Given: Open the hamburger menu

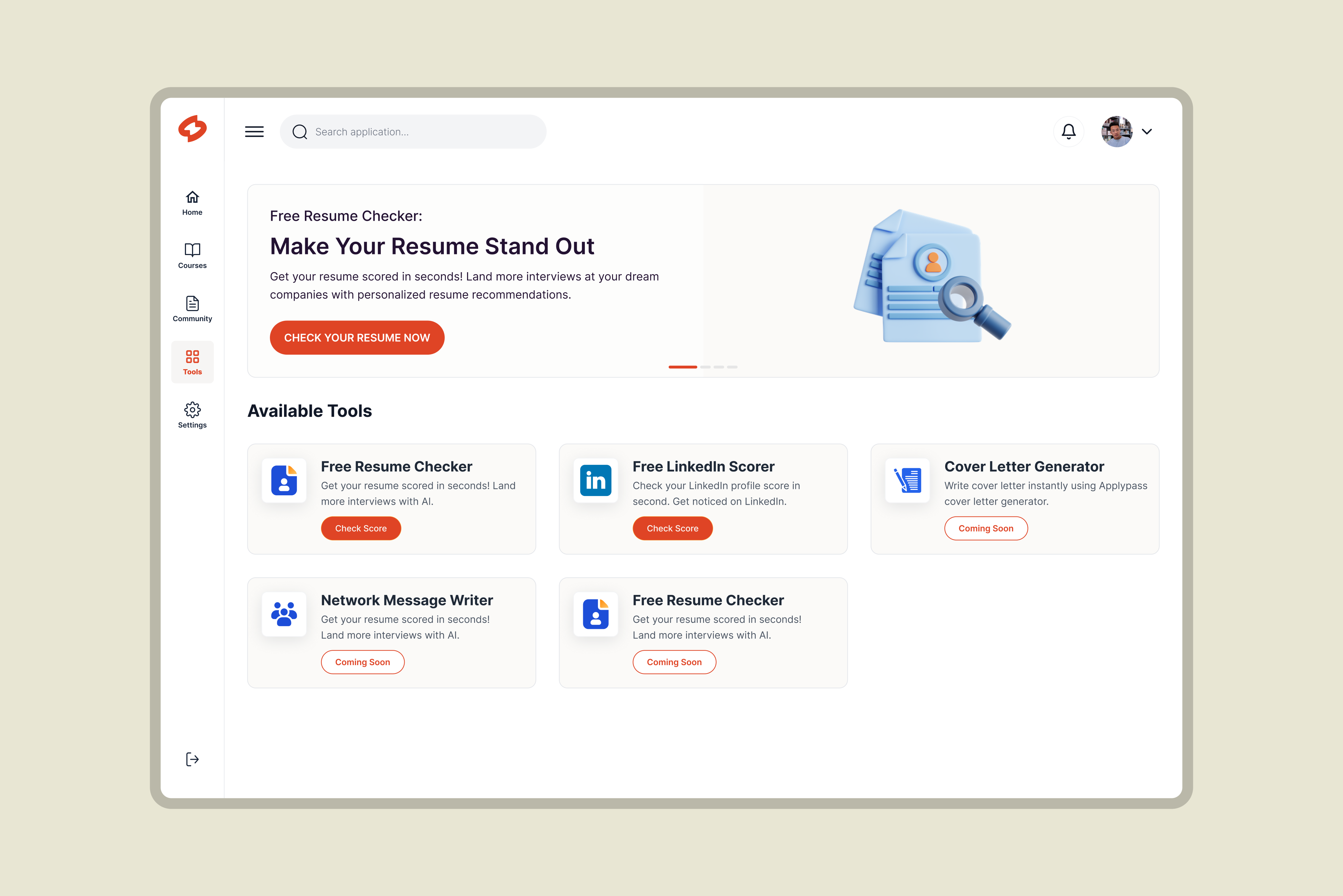Looking at the screenshot, I should tap(254, 132).
